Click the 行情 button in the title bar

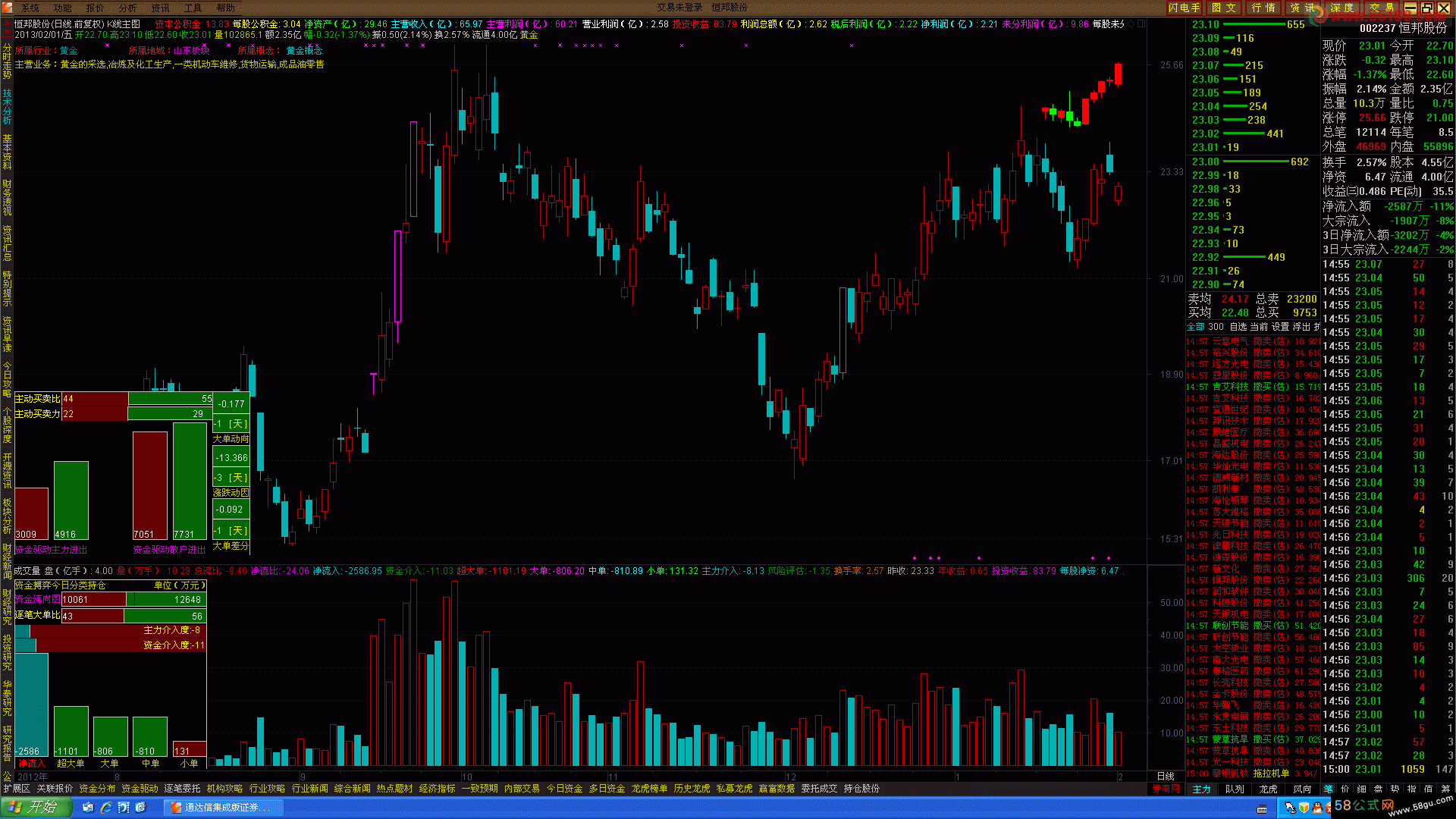point(1263,8)
